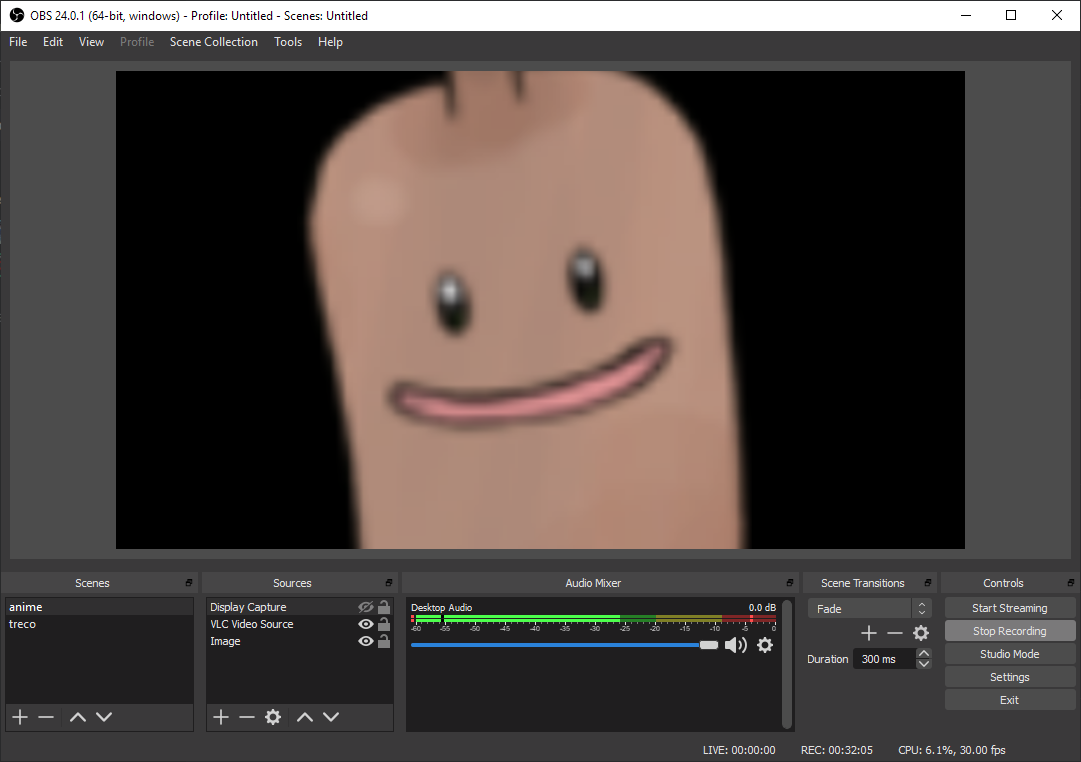Viewport: 1081px width, 762px height.
Task: Click the 0.0 dB volume readout
Action: (762, 608)
